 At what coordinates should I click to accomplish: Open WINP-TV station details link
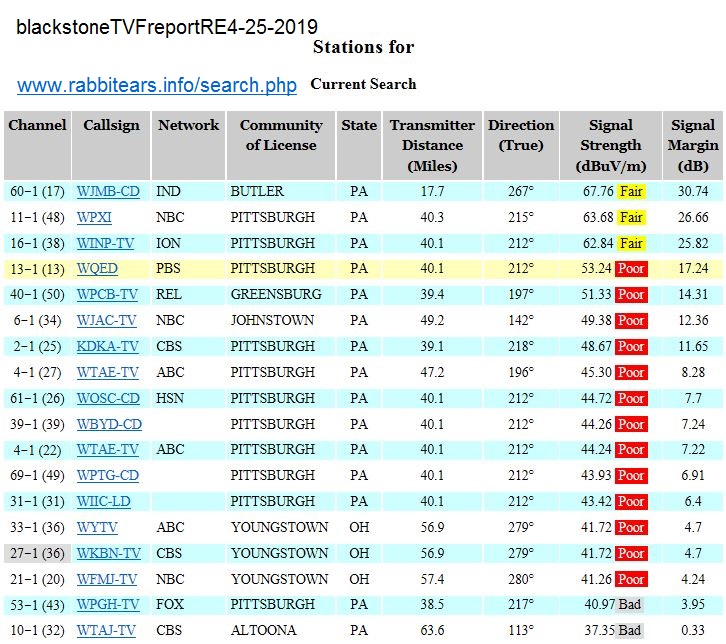click(x=106, y=243)
